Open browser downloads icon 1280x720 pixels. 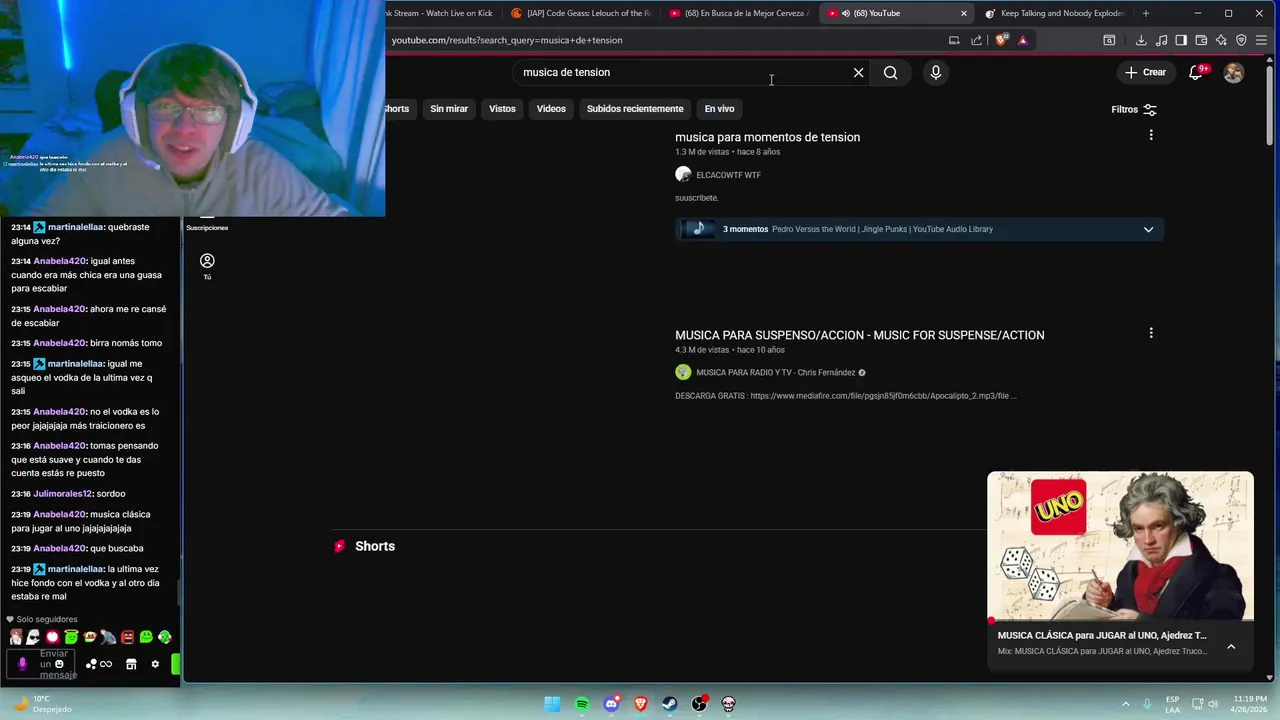pyautogui.click(x=1141, y=40)
